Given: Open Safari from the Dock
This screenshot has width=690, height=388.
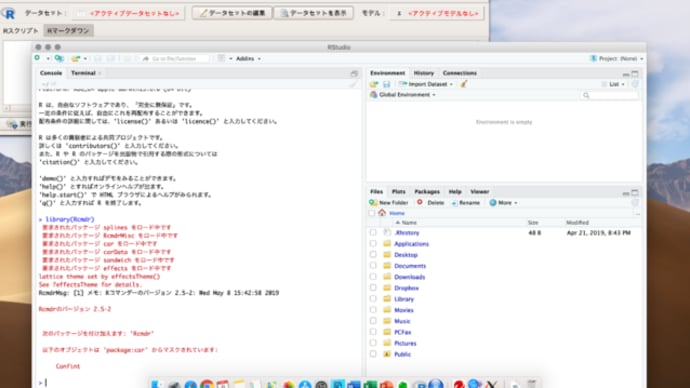Looking at the screenshot, I should click(x=191, y=385).
